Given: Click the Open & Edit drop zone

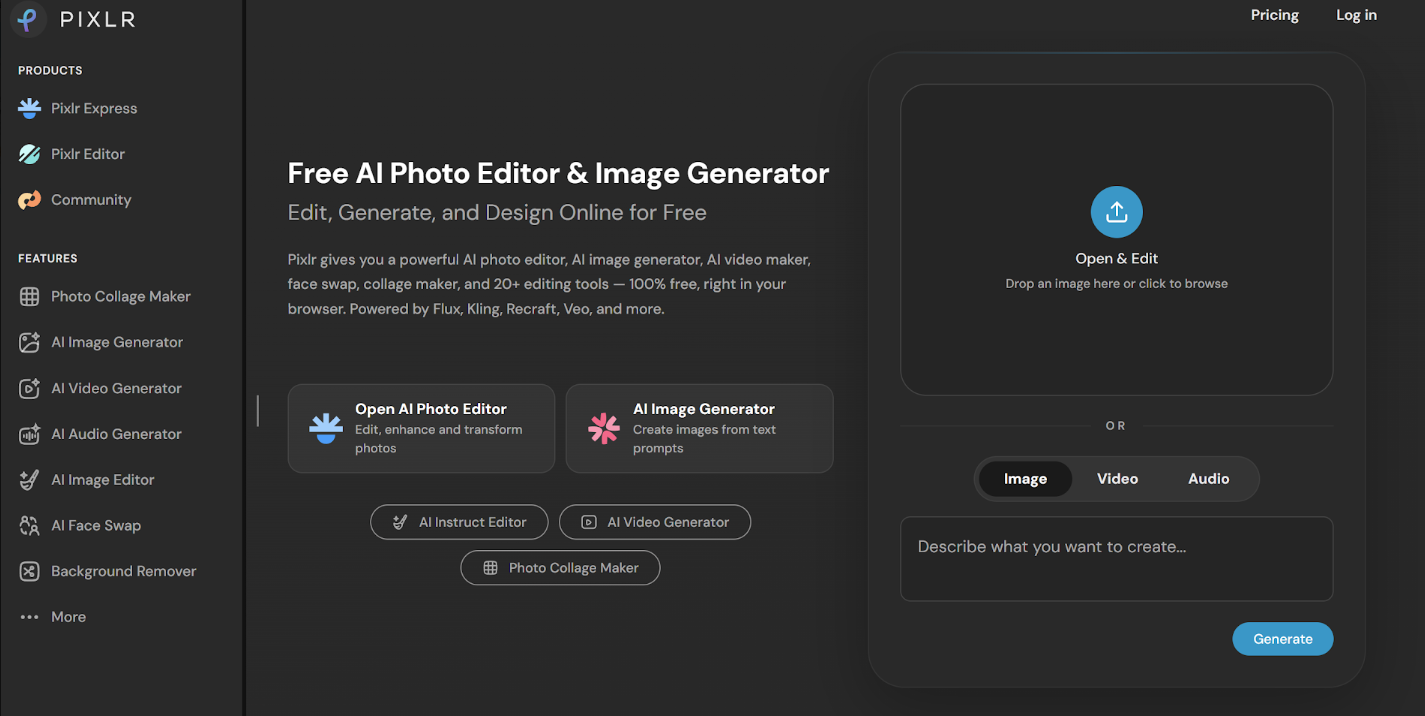Looking at the screenshot, I should (1116, 240).
